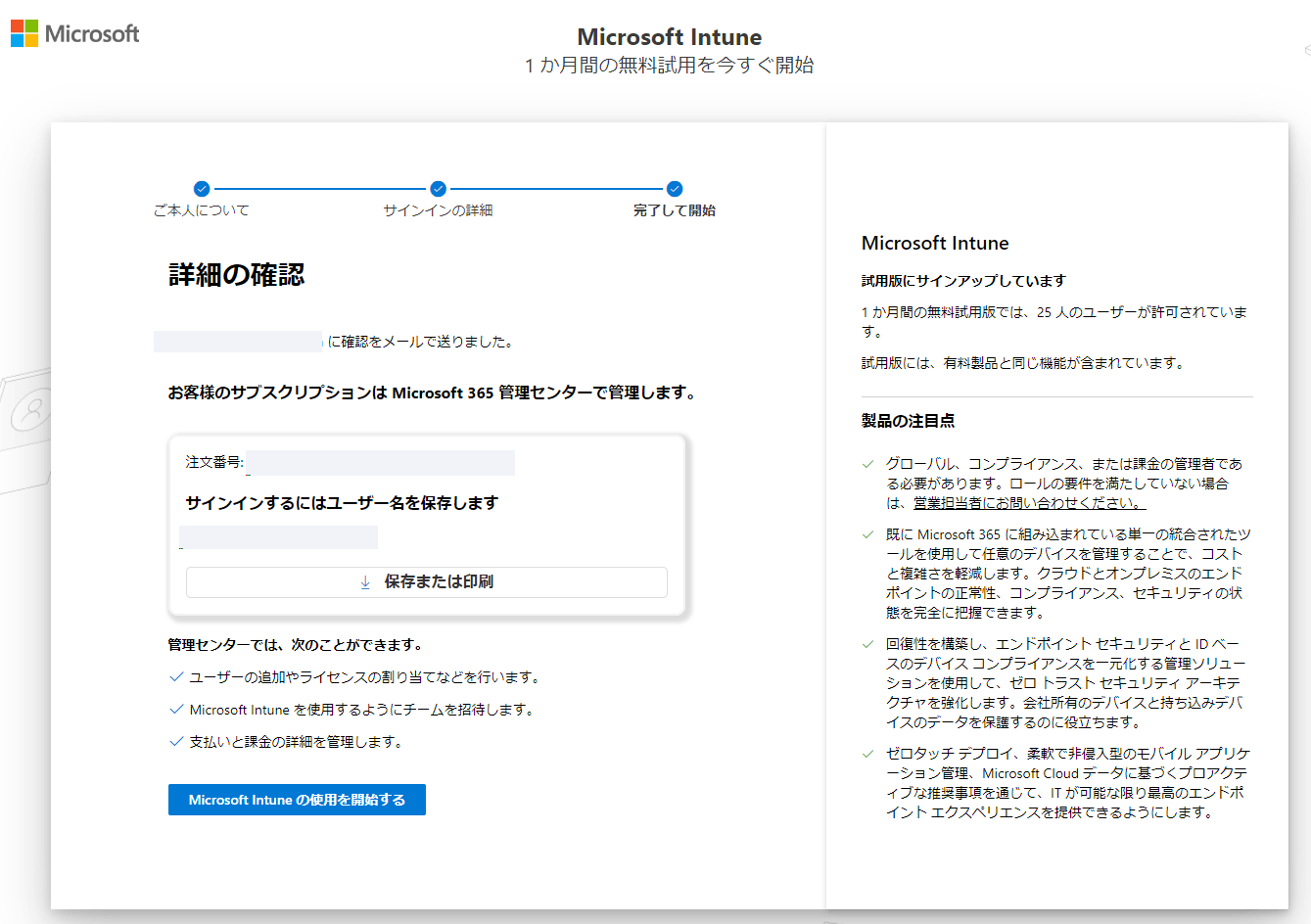
Task: Click the 詳細の確認 heading
Action: click(x=237, y=275)
